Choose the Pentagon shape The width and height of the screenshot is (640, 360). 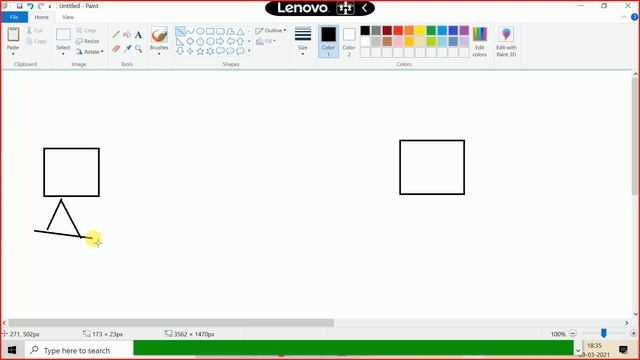200,41
